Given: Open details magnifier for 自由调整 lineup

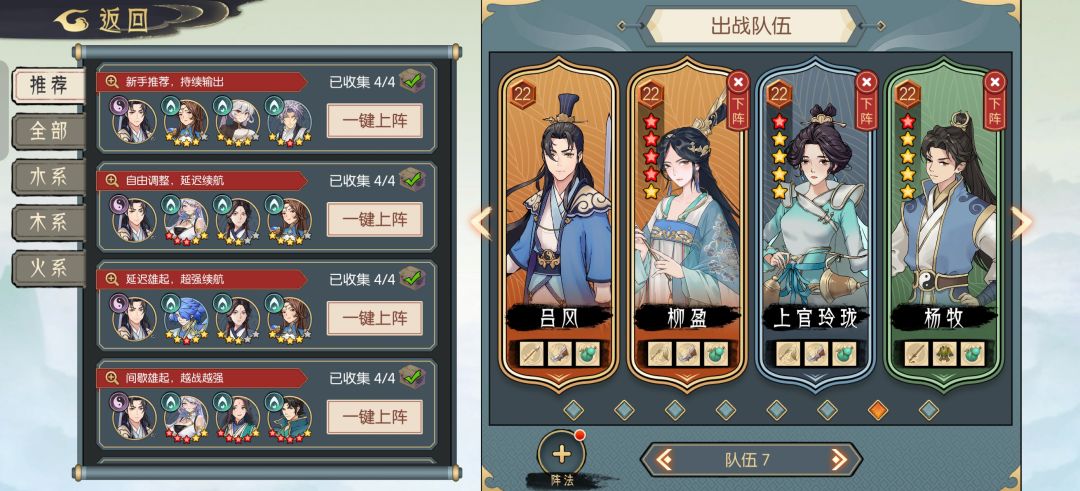Looking at the screenshot, I should (112, 180).
